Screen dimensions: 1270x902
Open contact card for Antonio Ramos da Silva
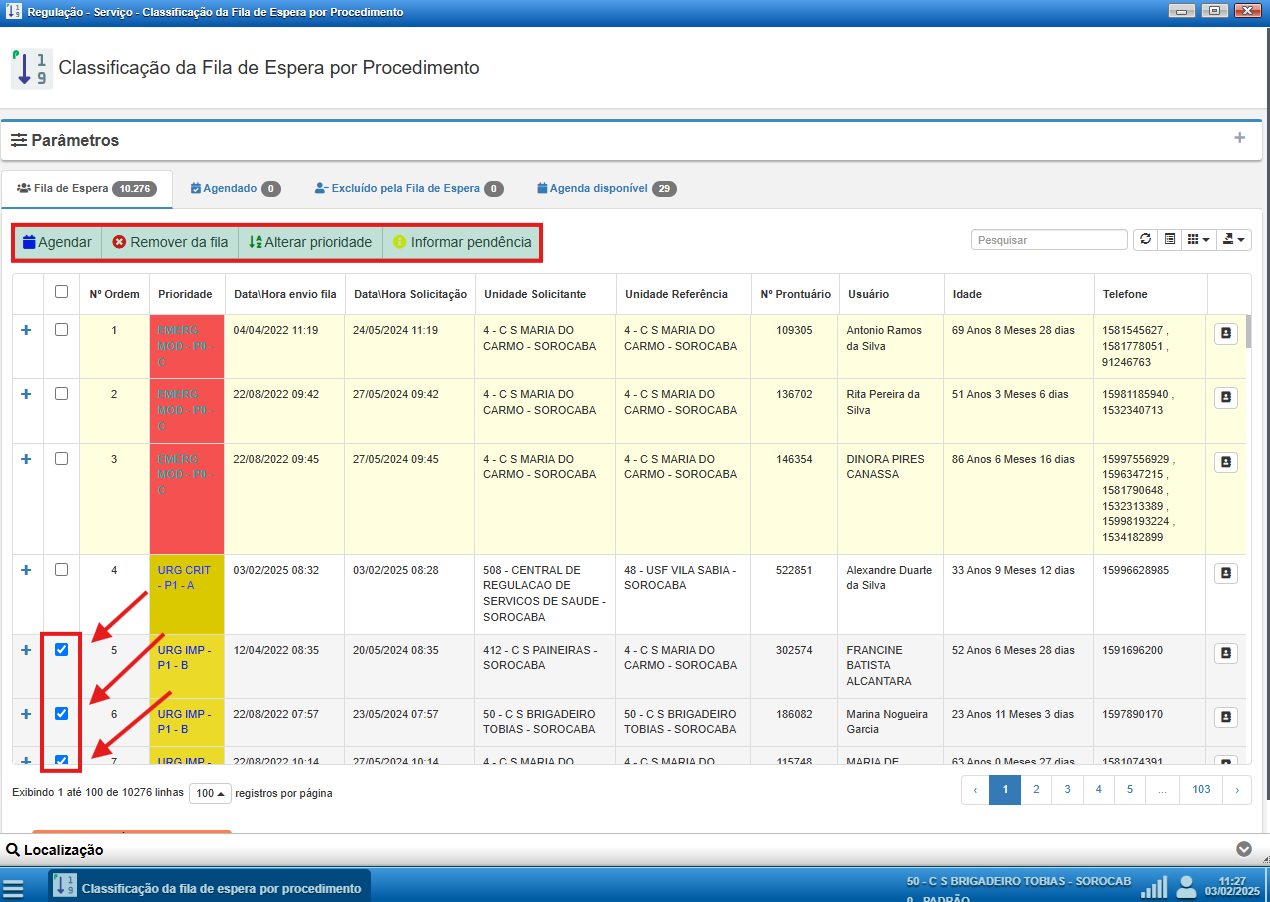[1226, 334]
